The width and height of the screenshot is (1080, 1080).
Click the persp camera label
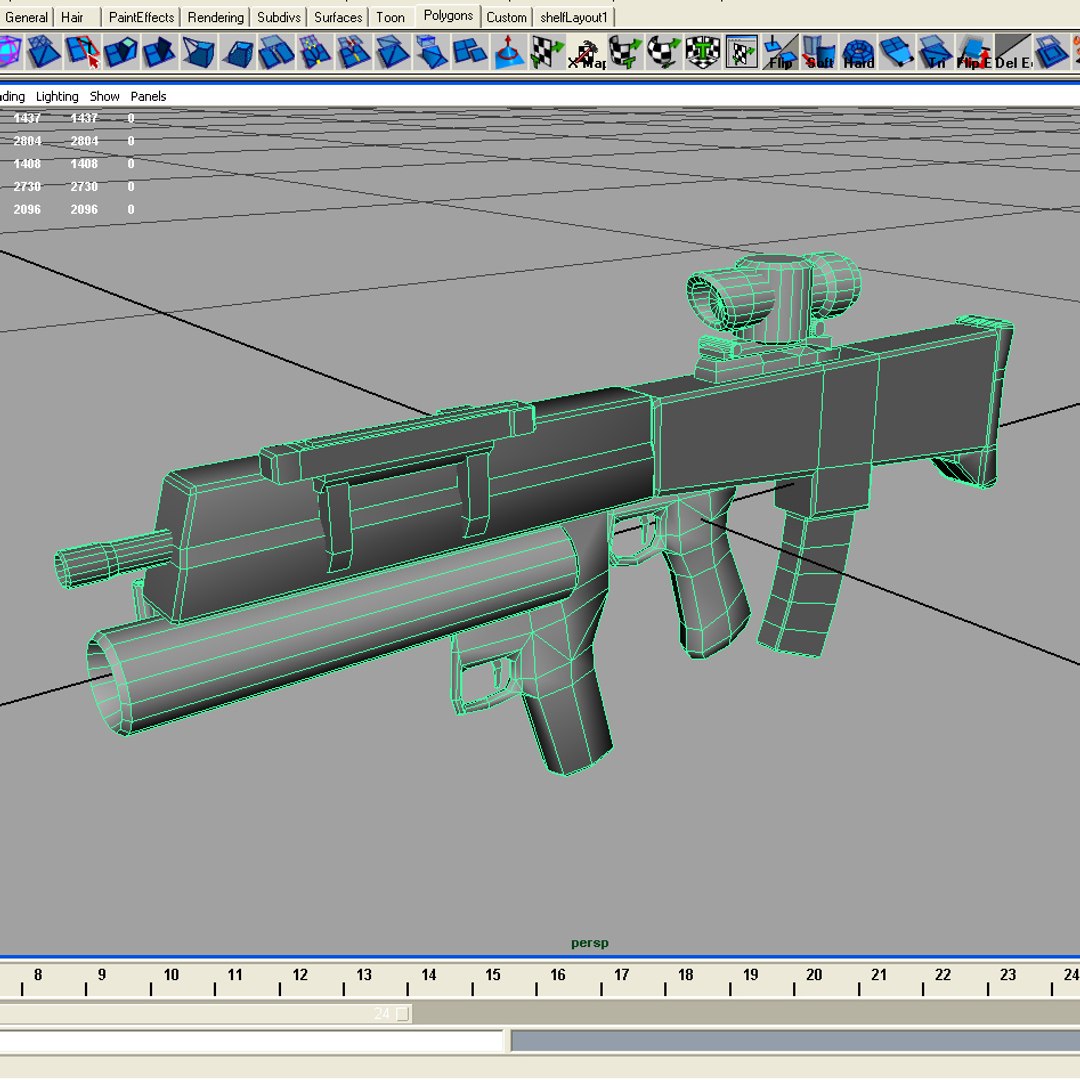click(x=590, y=943)
